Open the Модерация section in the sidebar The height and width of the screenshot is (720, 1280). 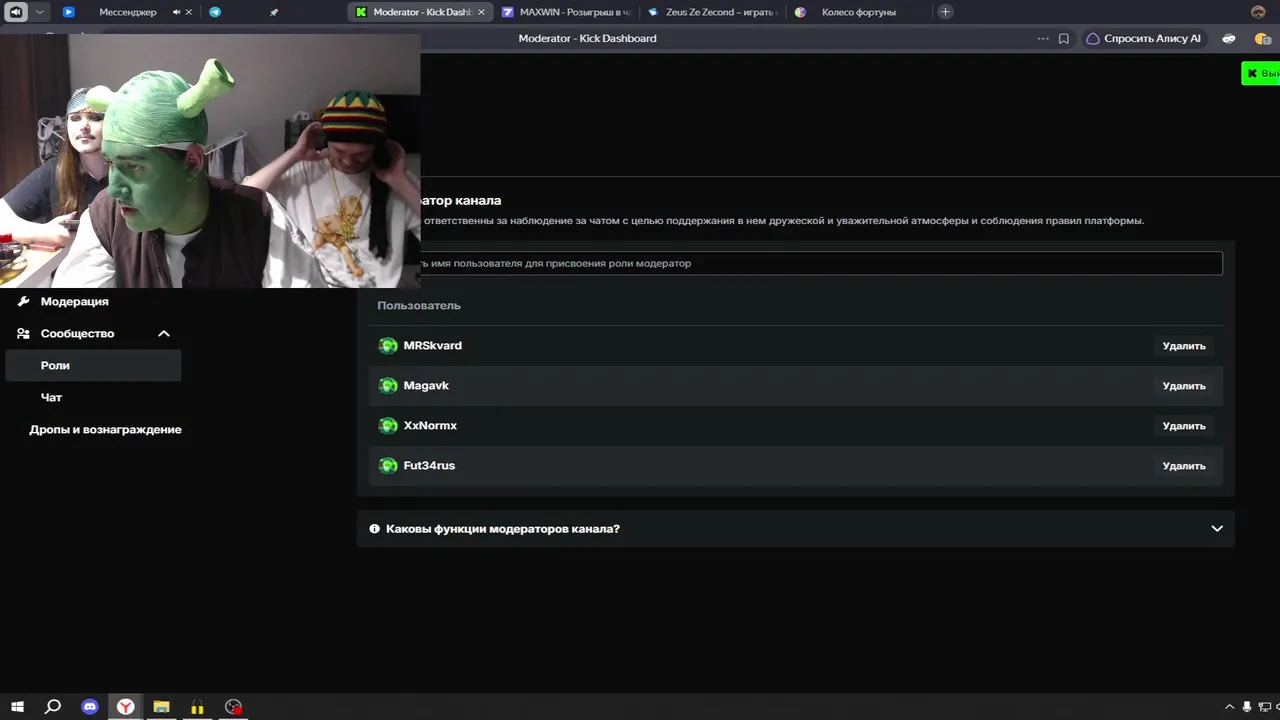click(74, 301)
